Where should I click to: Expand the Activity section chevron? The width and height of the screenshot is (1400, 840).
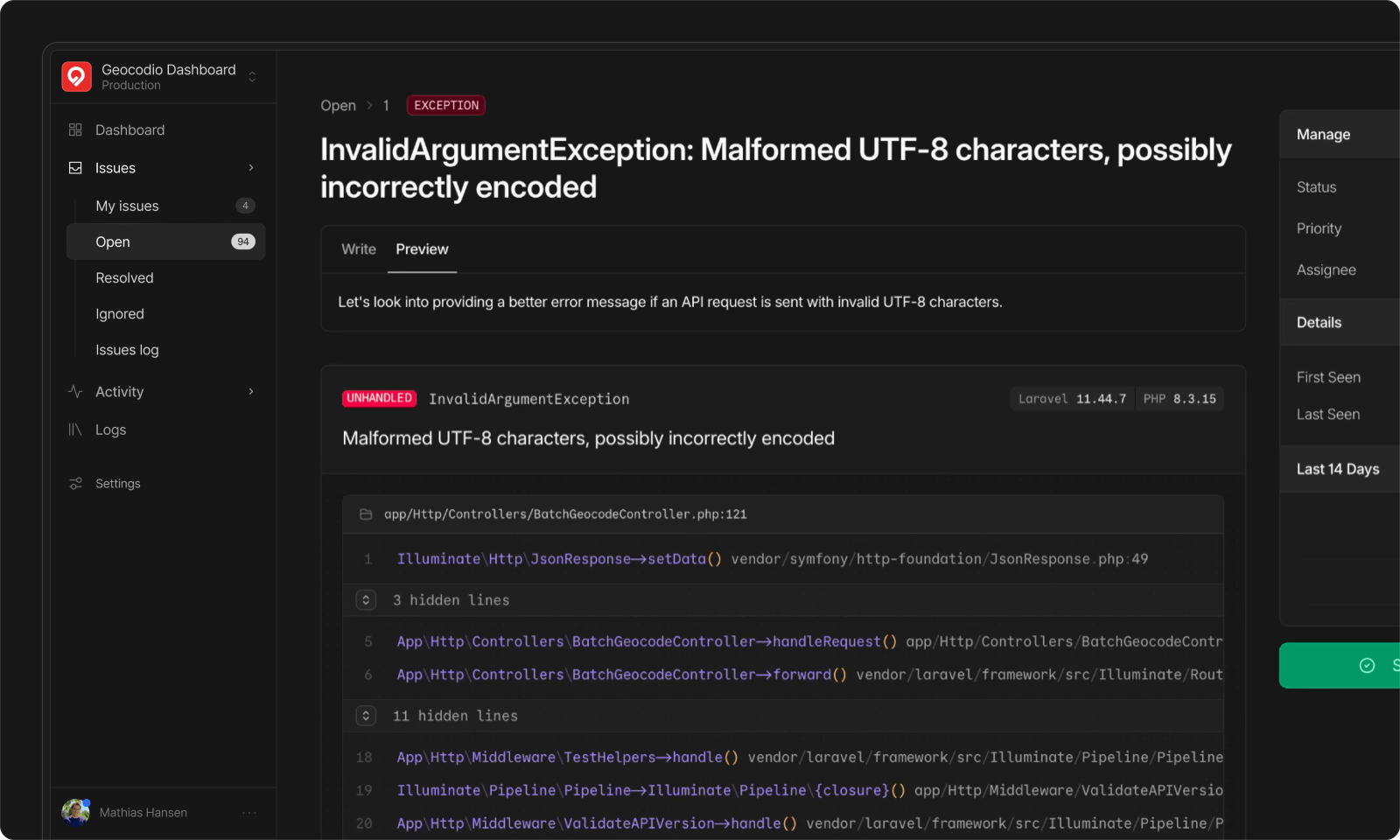click(x=251, y=392)
